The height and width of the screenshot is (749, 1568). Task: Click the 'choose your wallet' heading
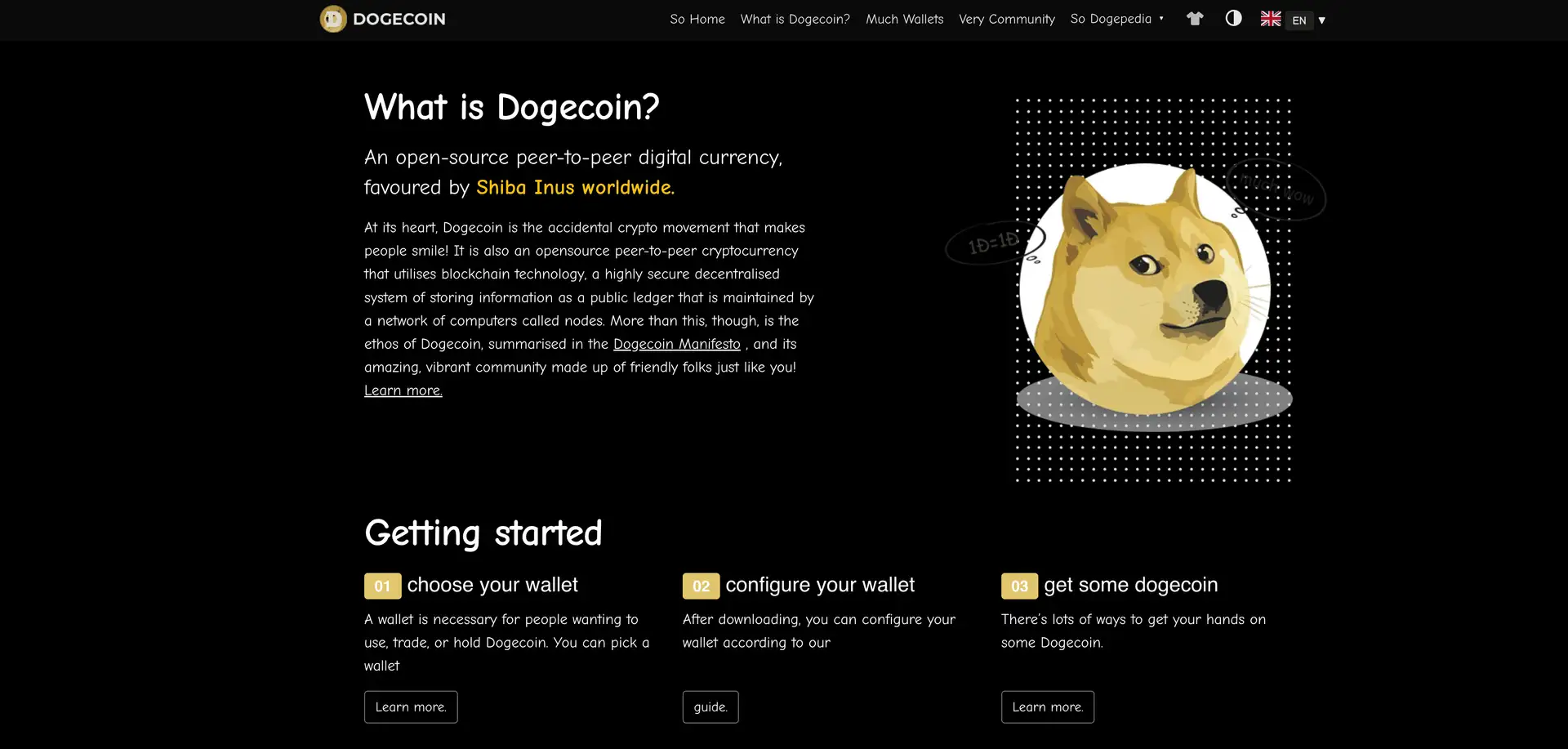(x=492, y=585)
